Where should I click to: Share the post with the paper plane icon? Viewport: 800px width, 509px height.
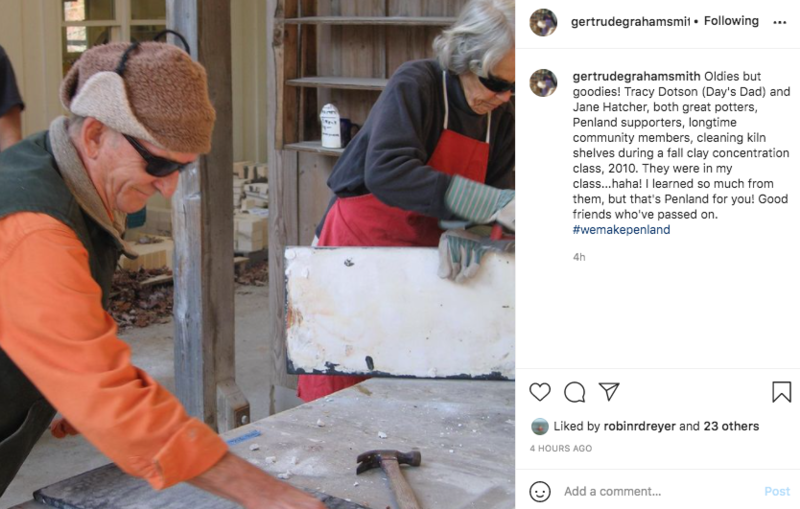[x=609, y=391]
